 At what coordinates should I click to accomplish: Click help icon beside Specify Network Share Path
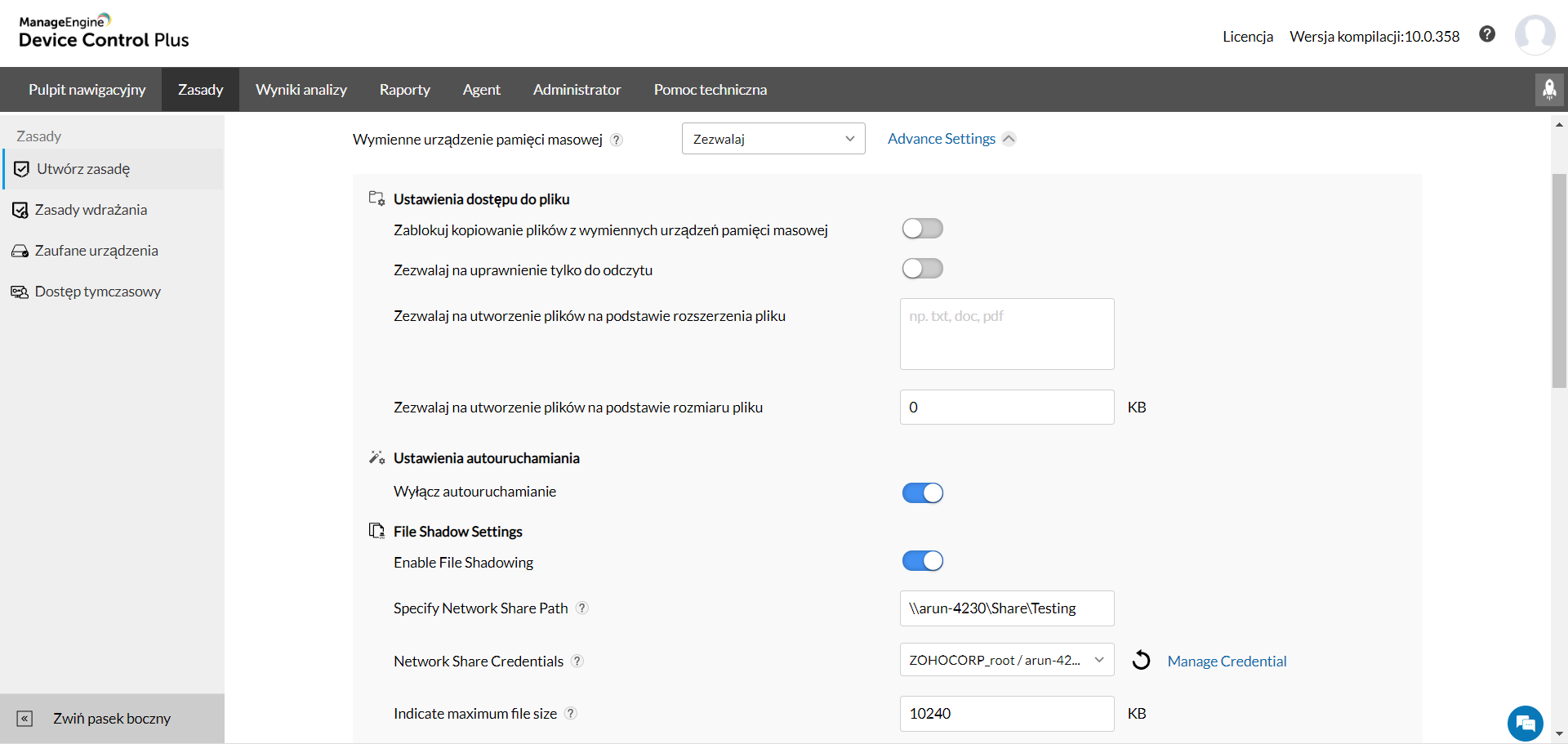(x=582, y=608)
